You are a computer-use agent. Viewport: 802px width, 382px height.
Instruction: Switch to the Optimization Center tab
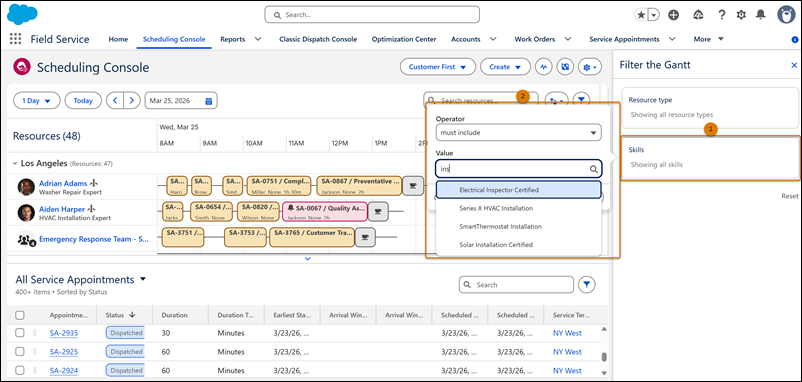(404, 39)
